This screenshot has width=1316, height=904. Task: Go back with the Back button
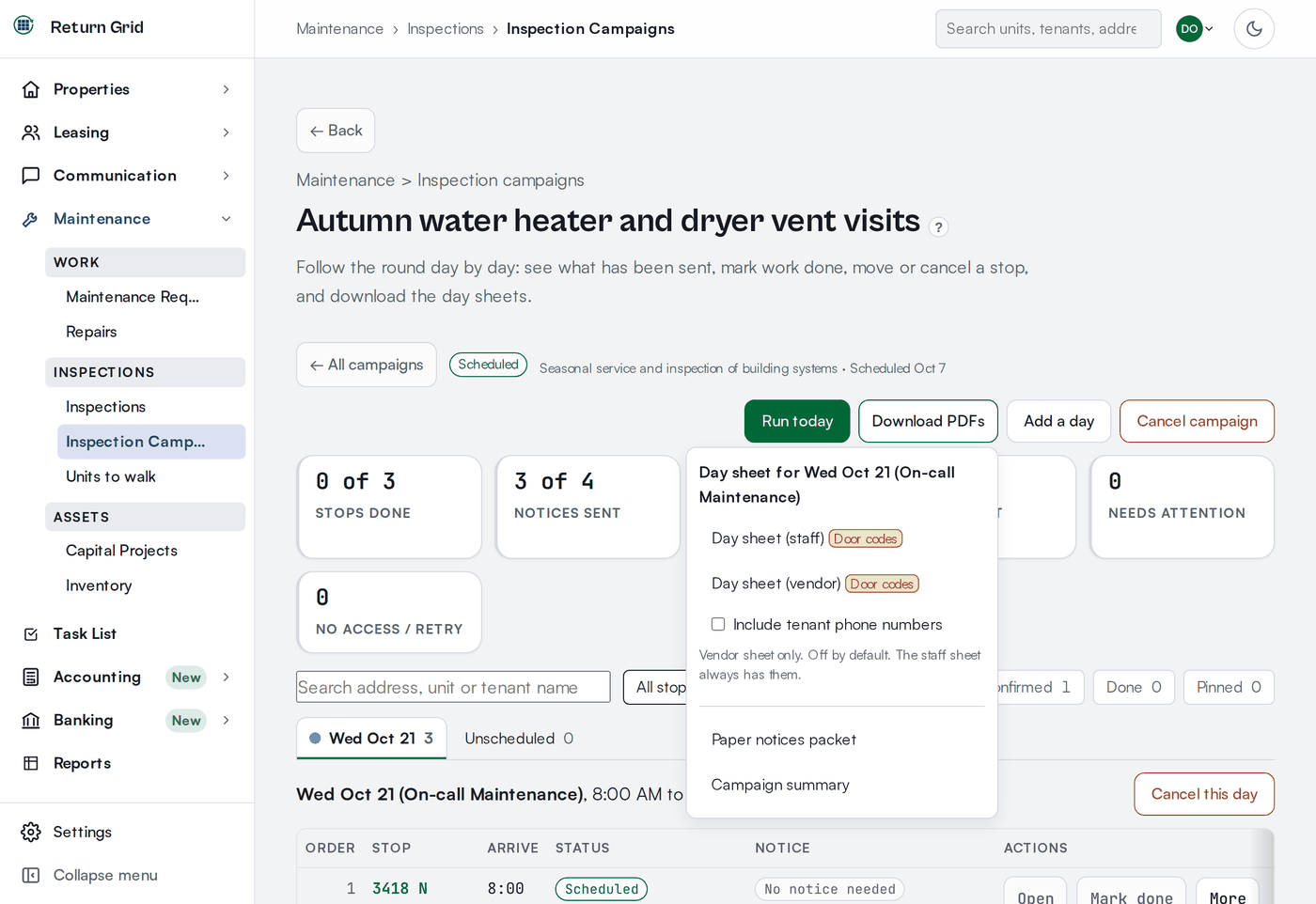[336, 131]
